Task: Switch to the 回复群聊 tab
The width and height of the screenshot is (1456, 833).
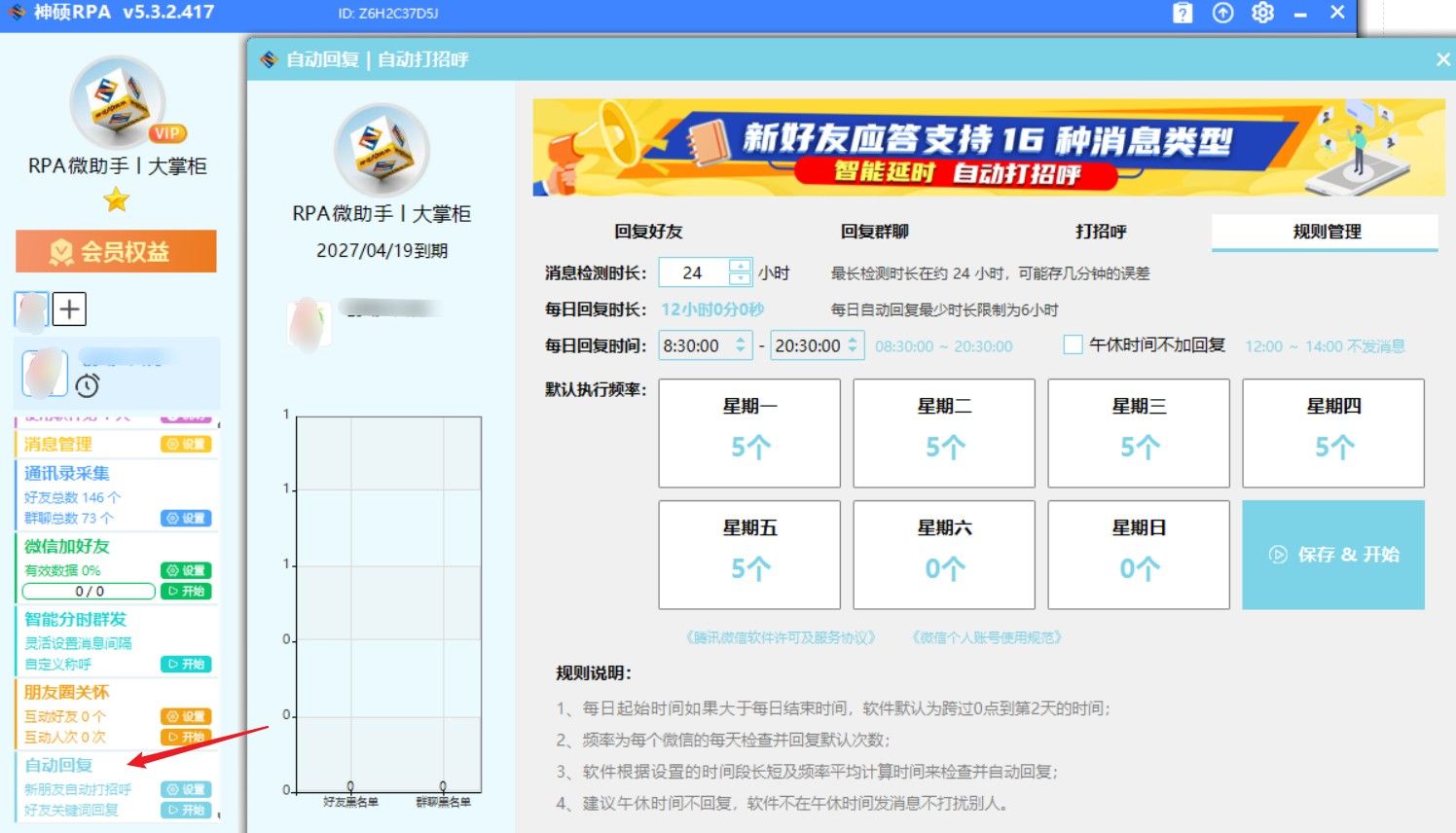Action: tap(874, 232)
